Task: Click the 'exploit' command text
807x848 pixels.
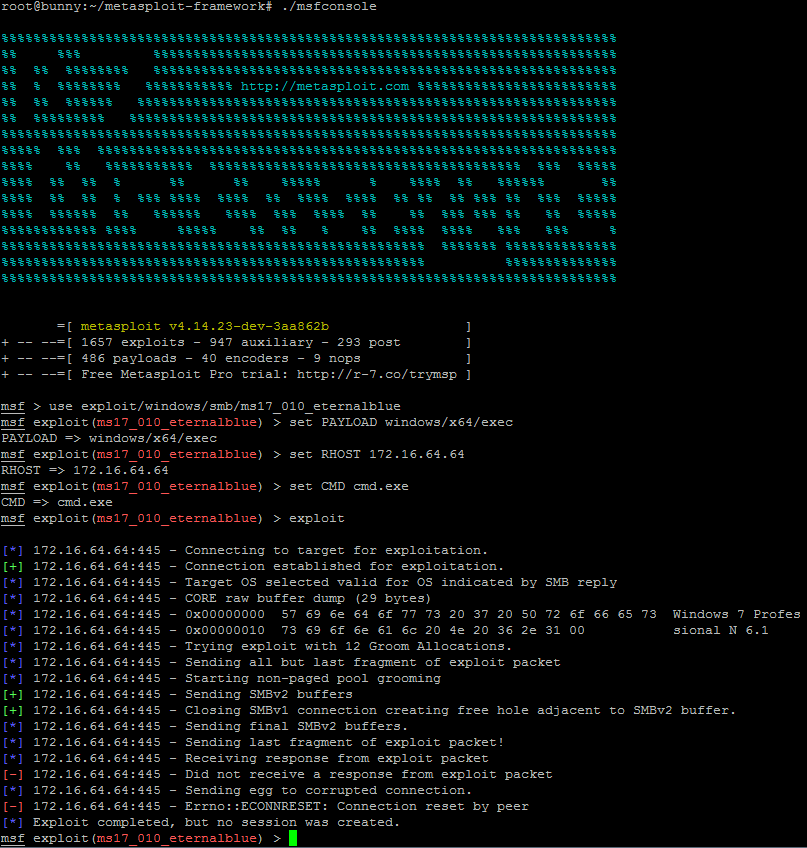Action: [x=316, y=518]
